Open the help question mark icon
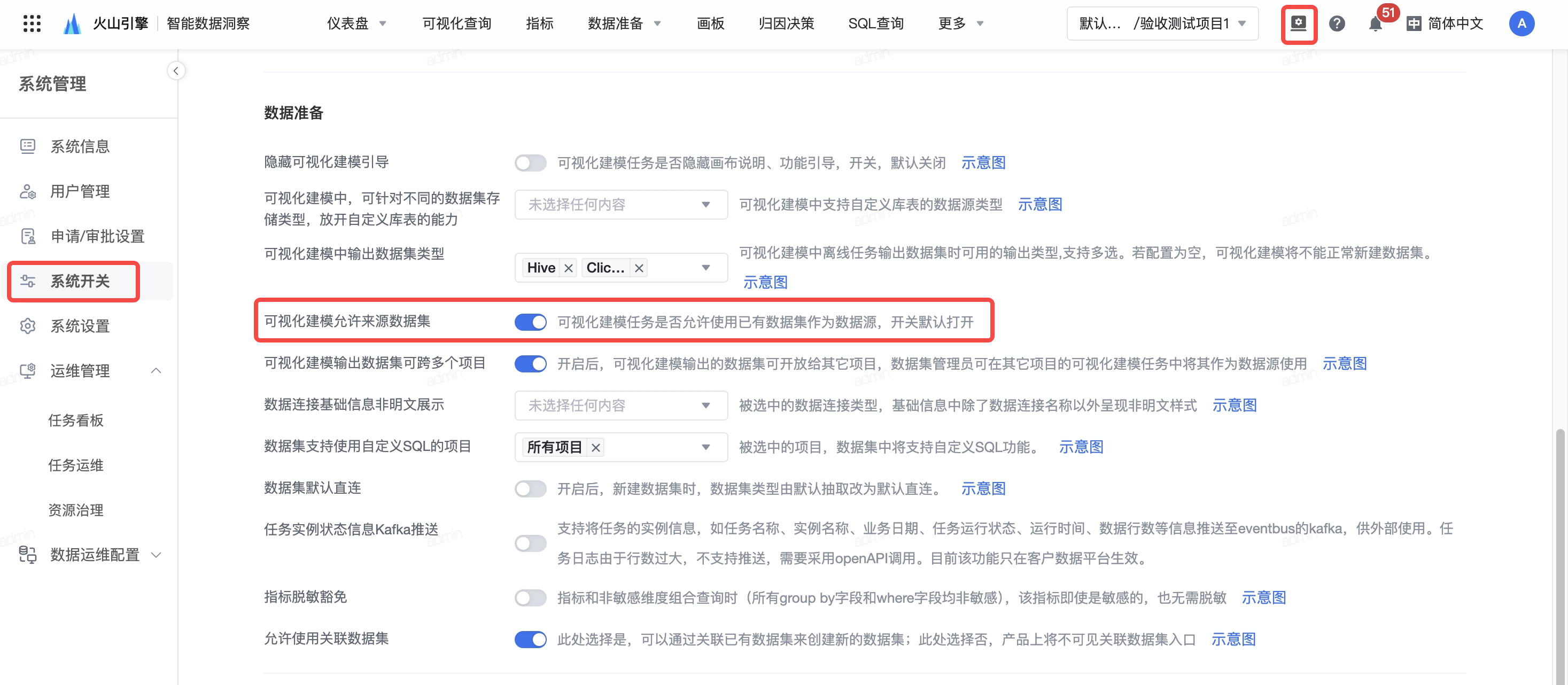The height and width of the screenshot is (685, 1568). click(x=1336, y=24)
